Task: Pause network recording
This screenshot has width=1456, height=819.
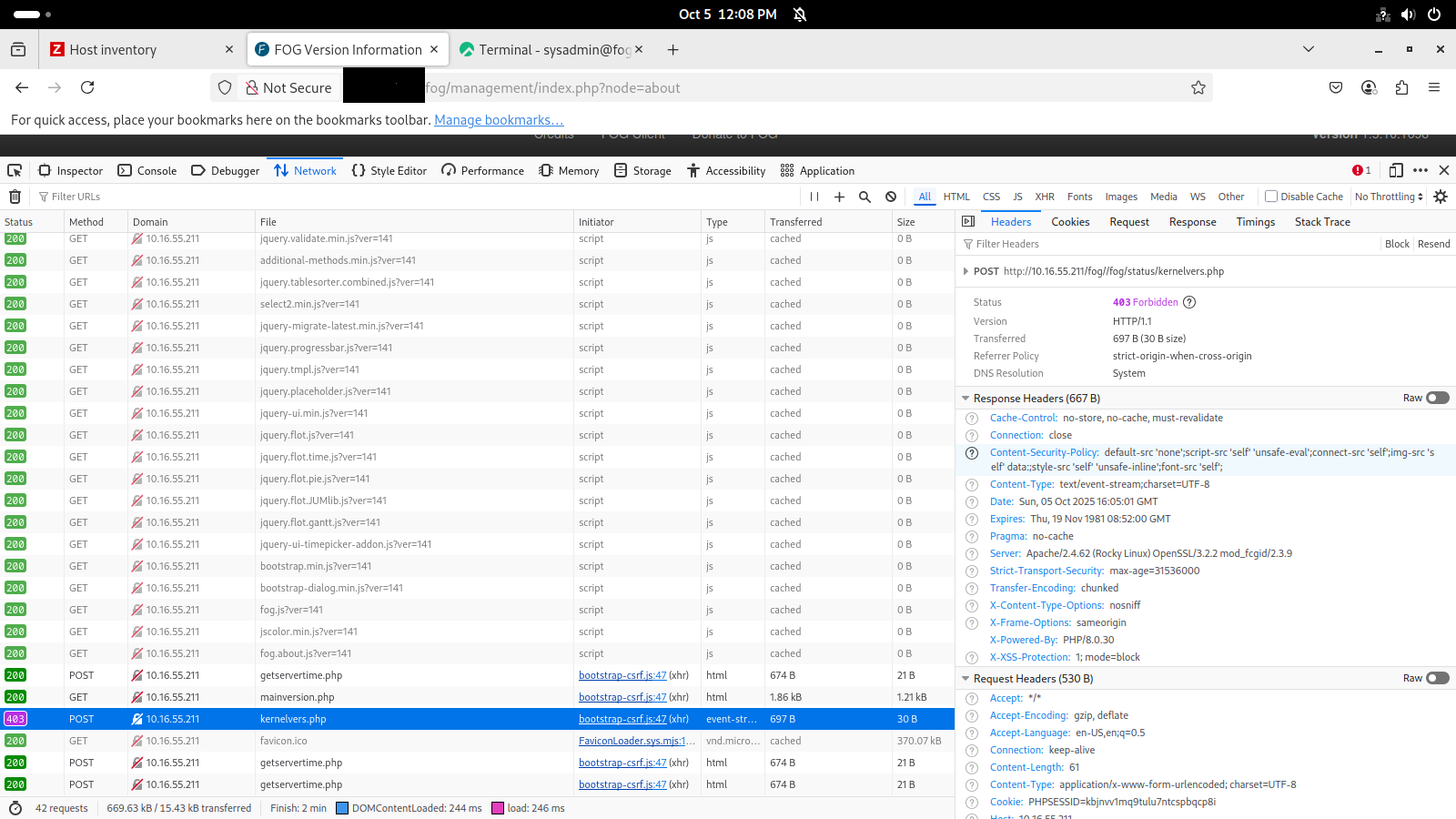Action: point(814,197)
